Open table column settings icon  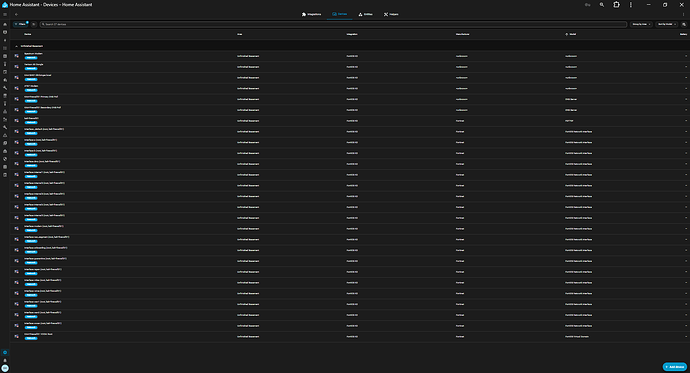coord(684,24)
